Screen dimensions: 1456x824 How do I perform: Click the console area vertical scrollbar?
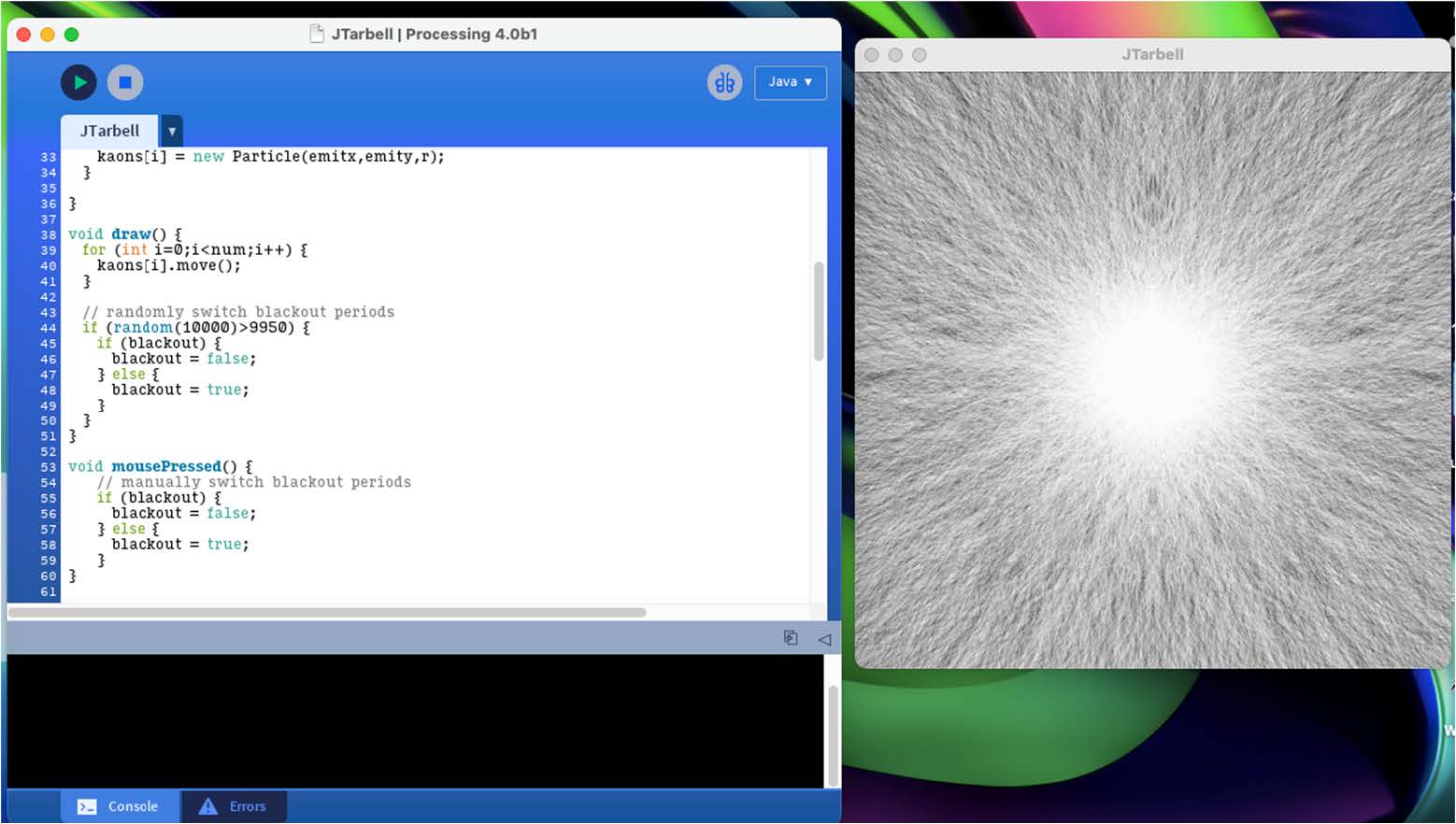coord(832,736)
